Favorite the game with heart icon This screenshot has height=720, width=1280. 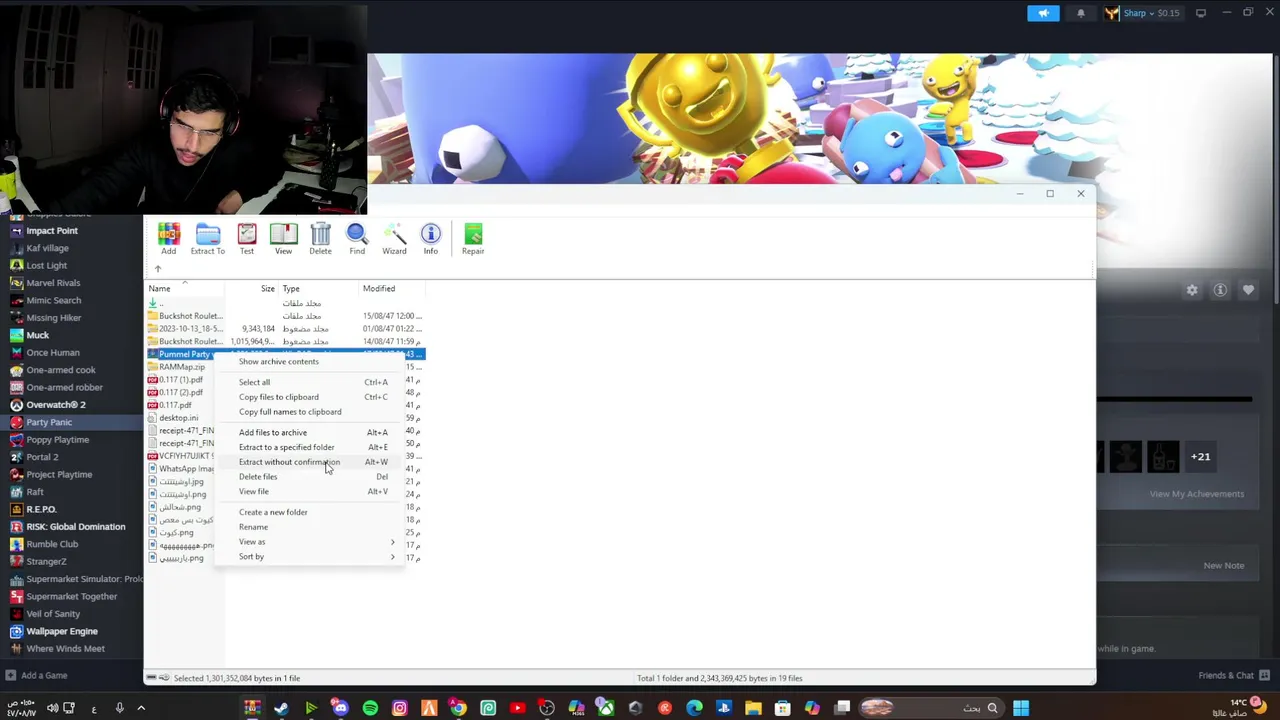1248,290
